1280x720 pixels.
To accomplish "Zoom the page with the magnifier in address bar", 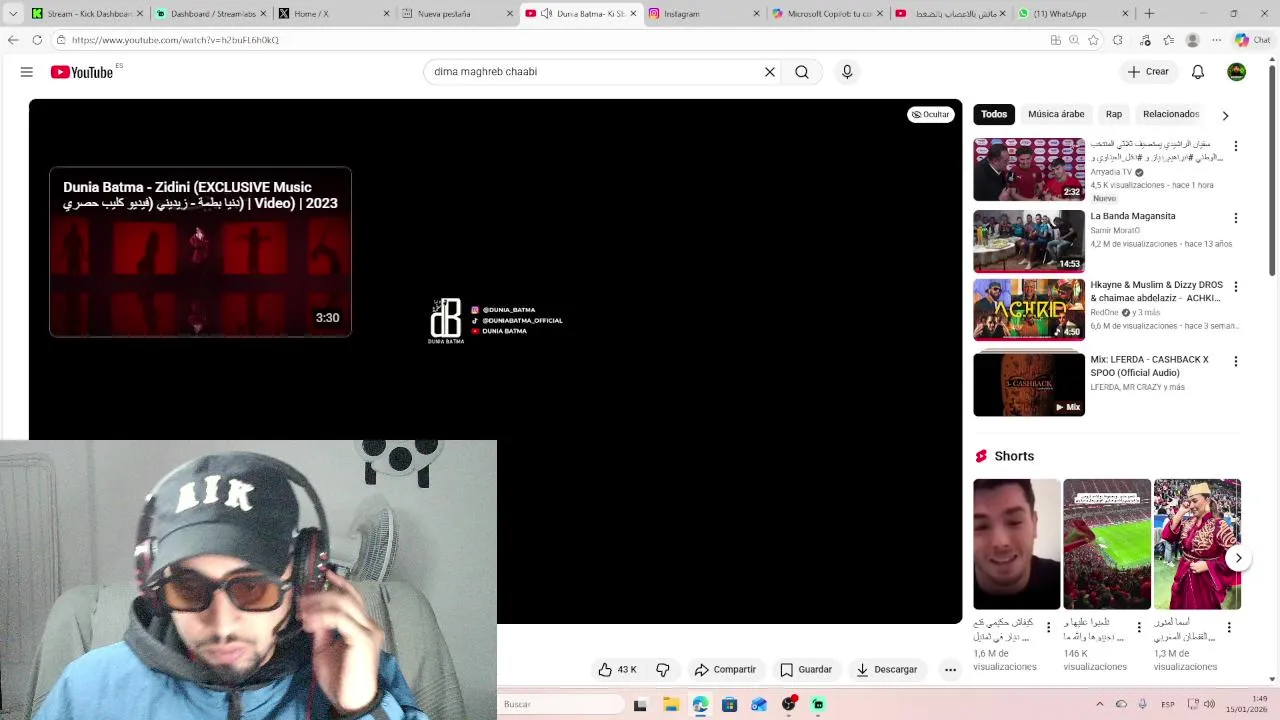I will point(1074,40).
